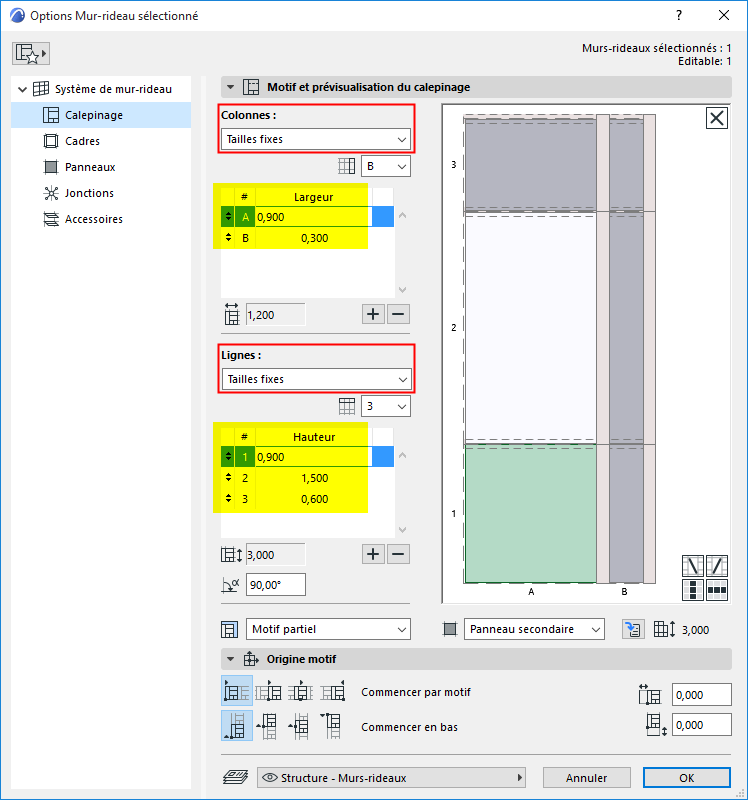Select column A width value 0,900
The width and height of the screenshot is (748, 800).
point(313,217)
